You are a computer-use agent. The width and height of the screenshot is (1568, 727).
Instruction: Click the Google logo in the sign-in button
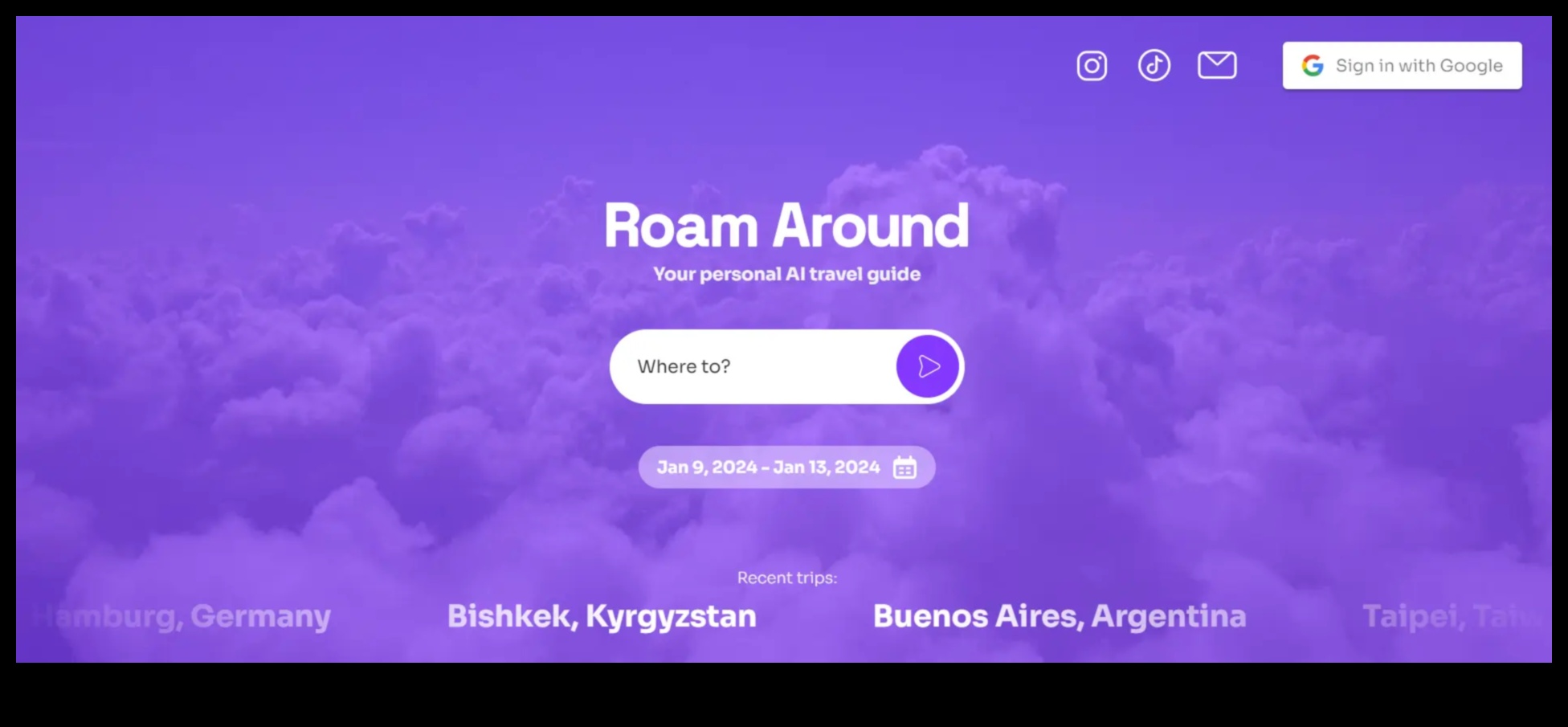[1313, 65]
